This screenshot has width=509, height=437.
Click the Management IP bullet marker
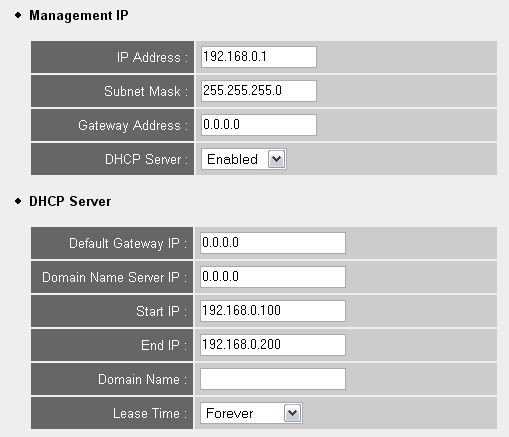18,15
